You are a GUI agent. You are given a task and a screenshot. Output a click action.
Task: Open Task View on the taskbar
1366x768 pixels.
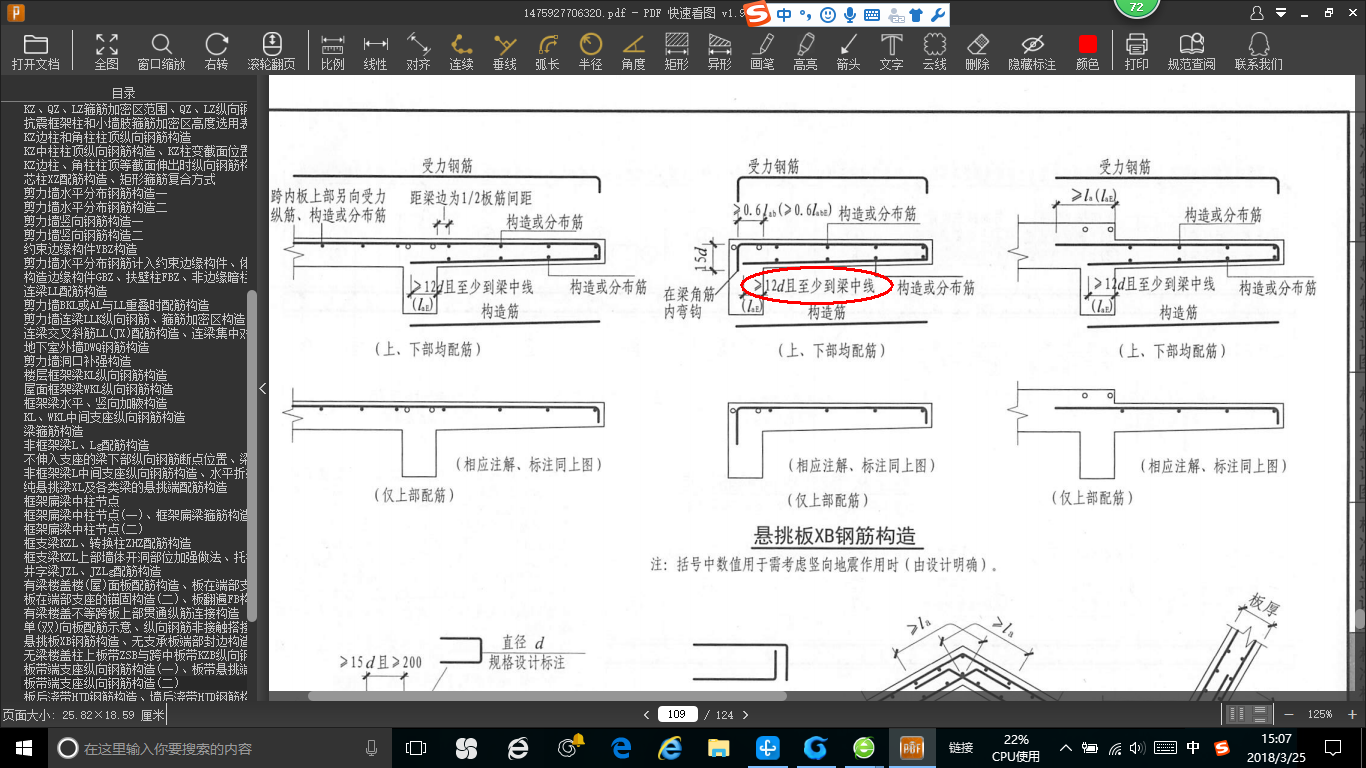click(x=415, y=747)
